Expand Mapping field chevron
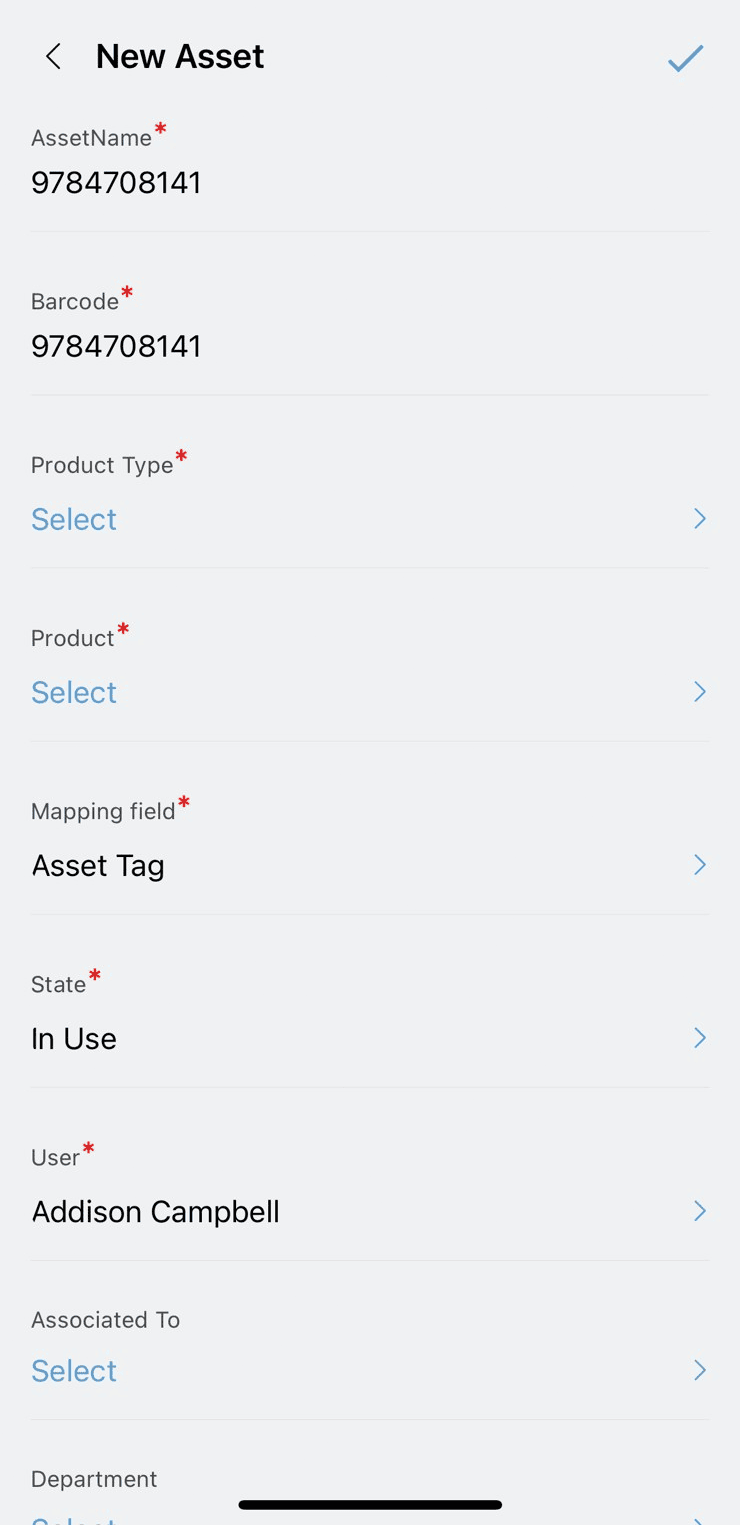This screenshot has width=740, height=1525. 700,864
